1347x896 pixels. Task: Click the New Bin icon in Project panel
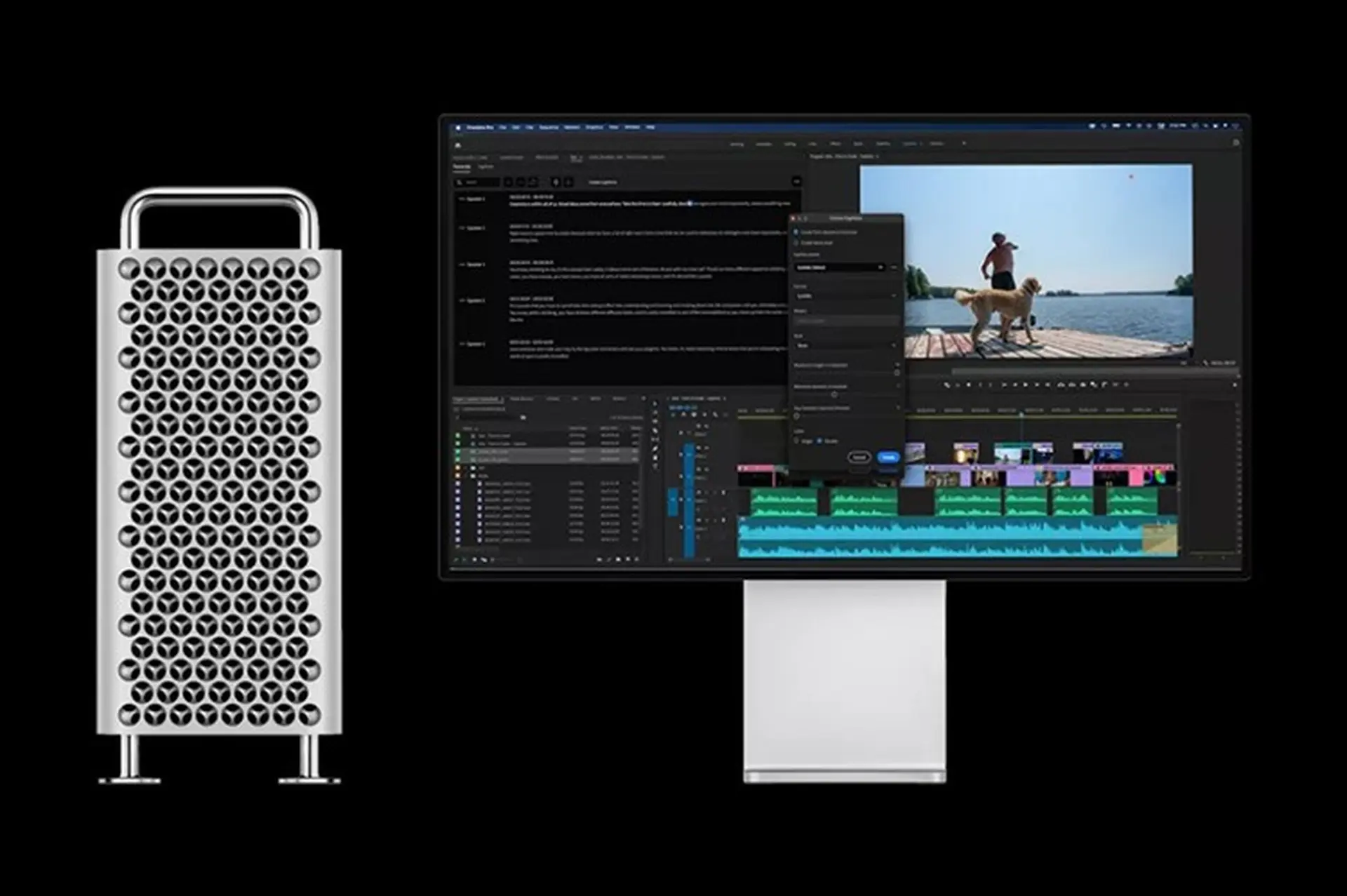[618, 559]
